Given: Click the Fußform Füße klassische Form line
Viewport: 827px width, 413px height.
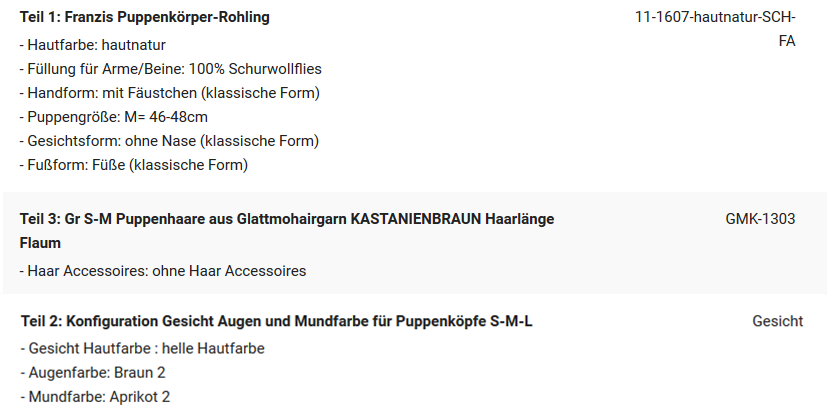Looking at the screenshot, I should pos(134,165).
